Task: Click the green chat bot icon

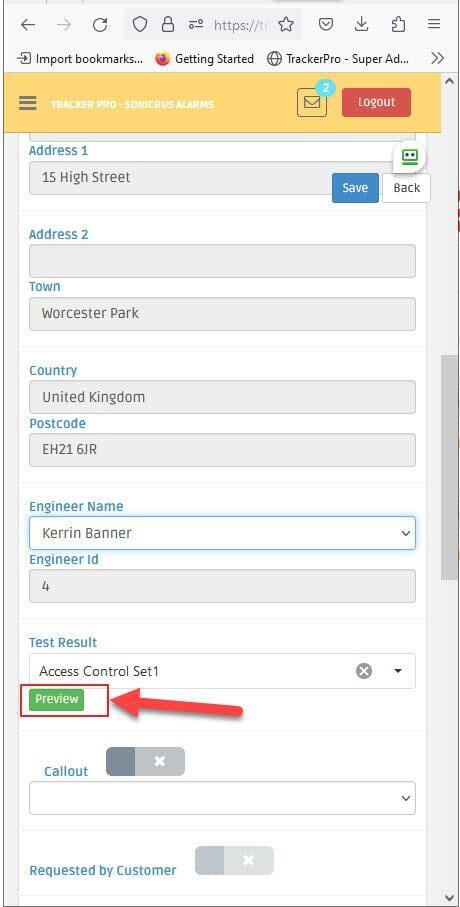Action: [x=410, y=157]
